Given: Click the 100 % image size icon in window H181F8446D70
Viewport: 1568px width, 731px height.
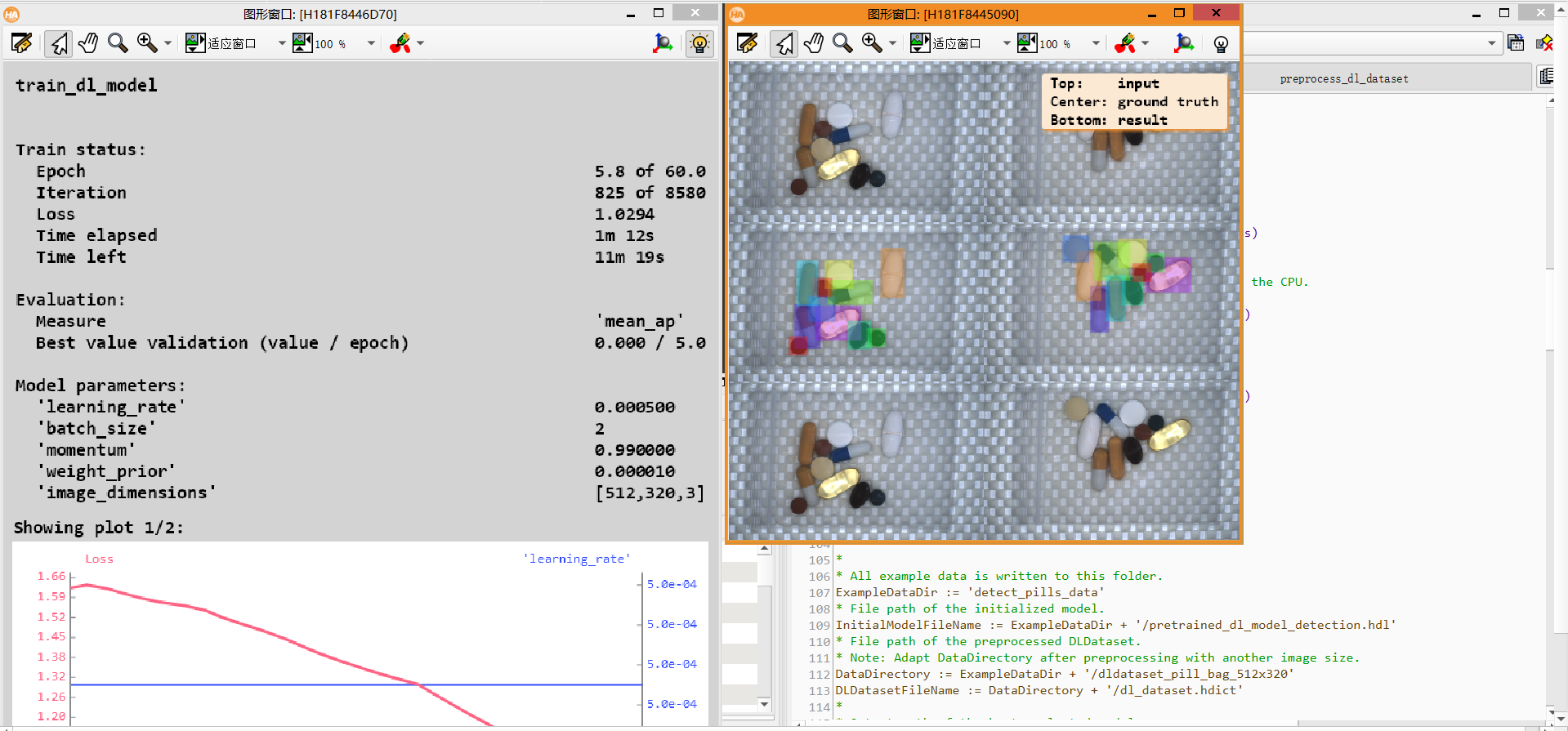Looking at the screenshot, I should (x=302, y=43).
